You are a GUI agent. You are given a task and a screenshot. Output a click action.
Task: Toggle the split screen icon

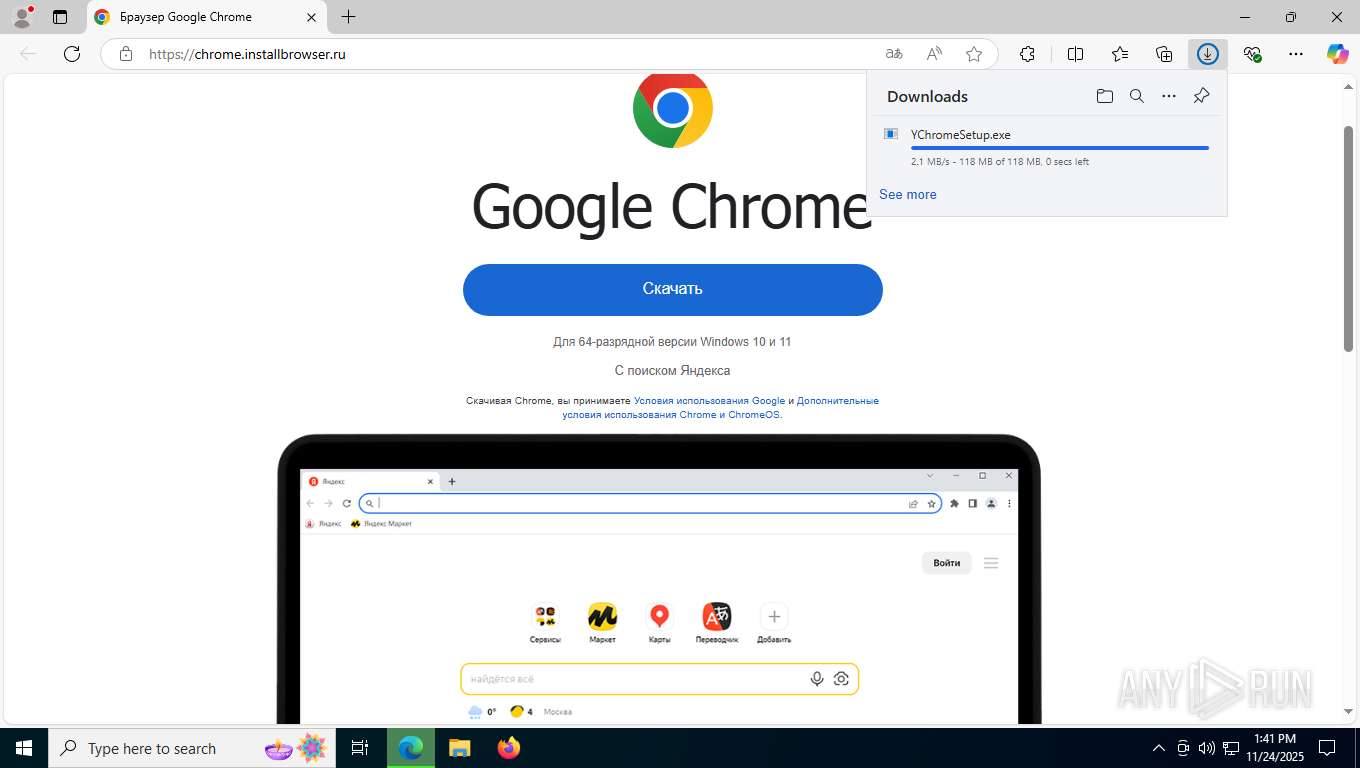point(1076,54)
